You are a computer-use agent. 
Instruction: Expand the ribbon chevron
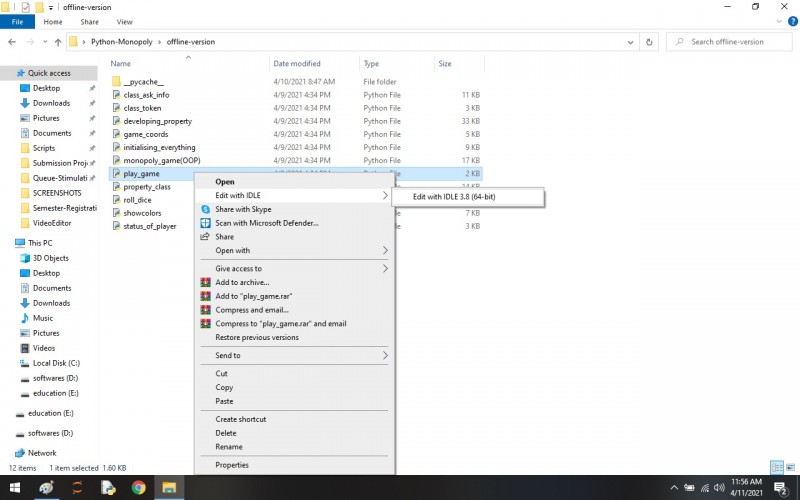coord(779,21)
